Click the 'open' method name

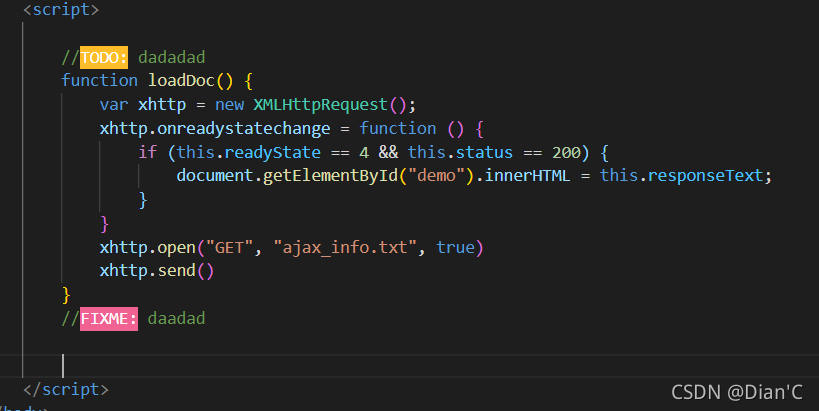click(176, 247)
